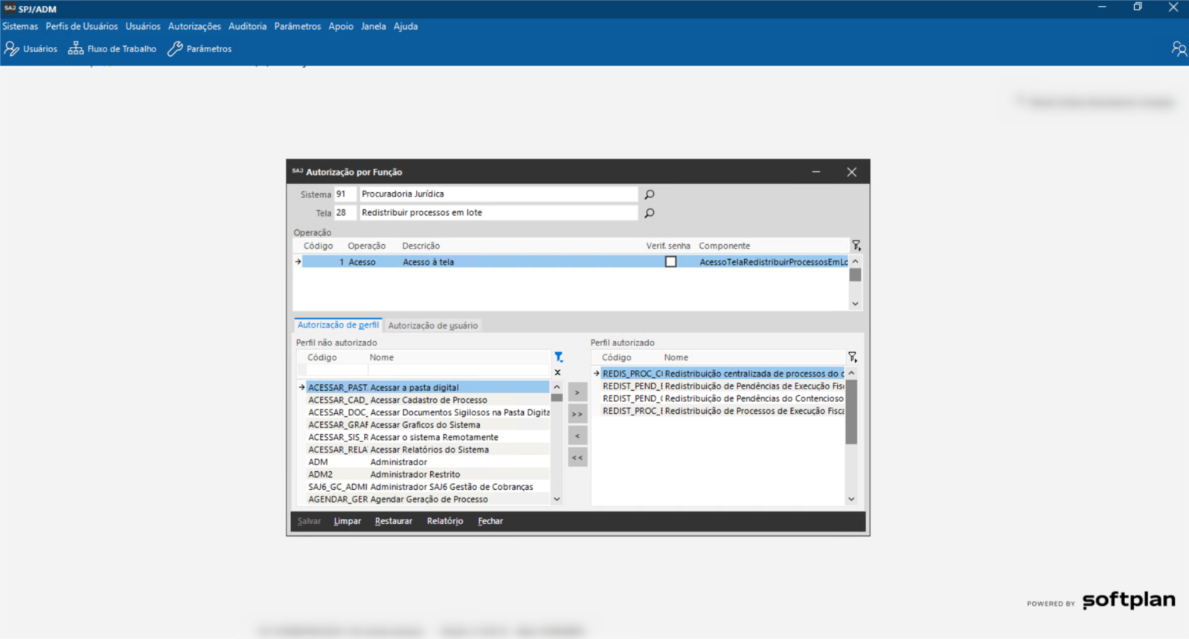
Task: Move selected profile to authorized with > button
Action: pyautogui.click(x=577, y=393)
